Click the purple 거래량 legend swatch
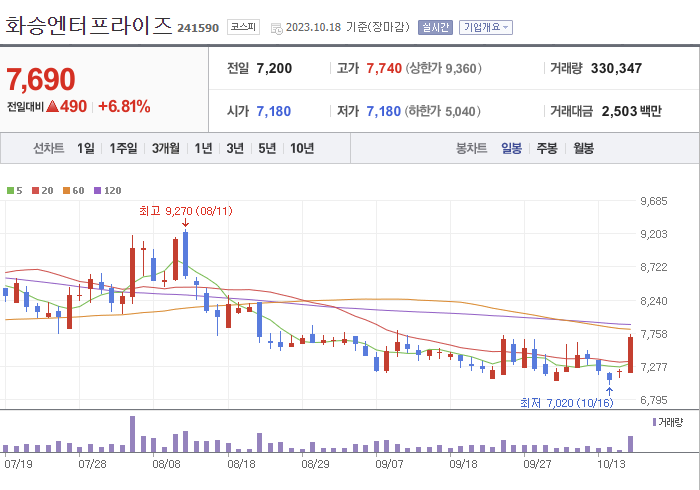Viewport: 700px width, 490px height. pos(654,422)
